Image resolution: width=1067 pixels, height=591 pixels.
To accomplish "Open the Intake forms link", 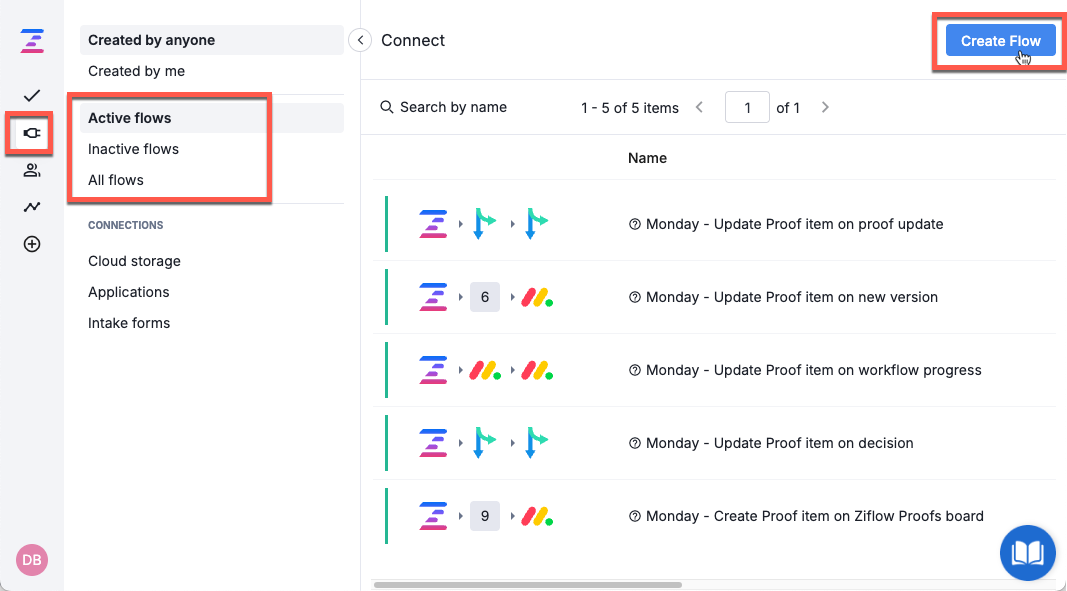I will (x=129, y=323).
